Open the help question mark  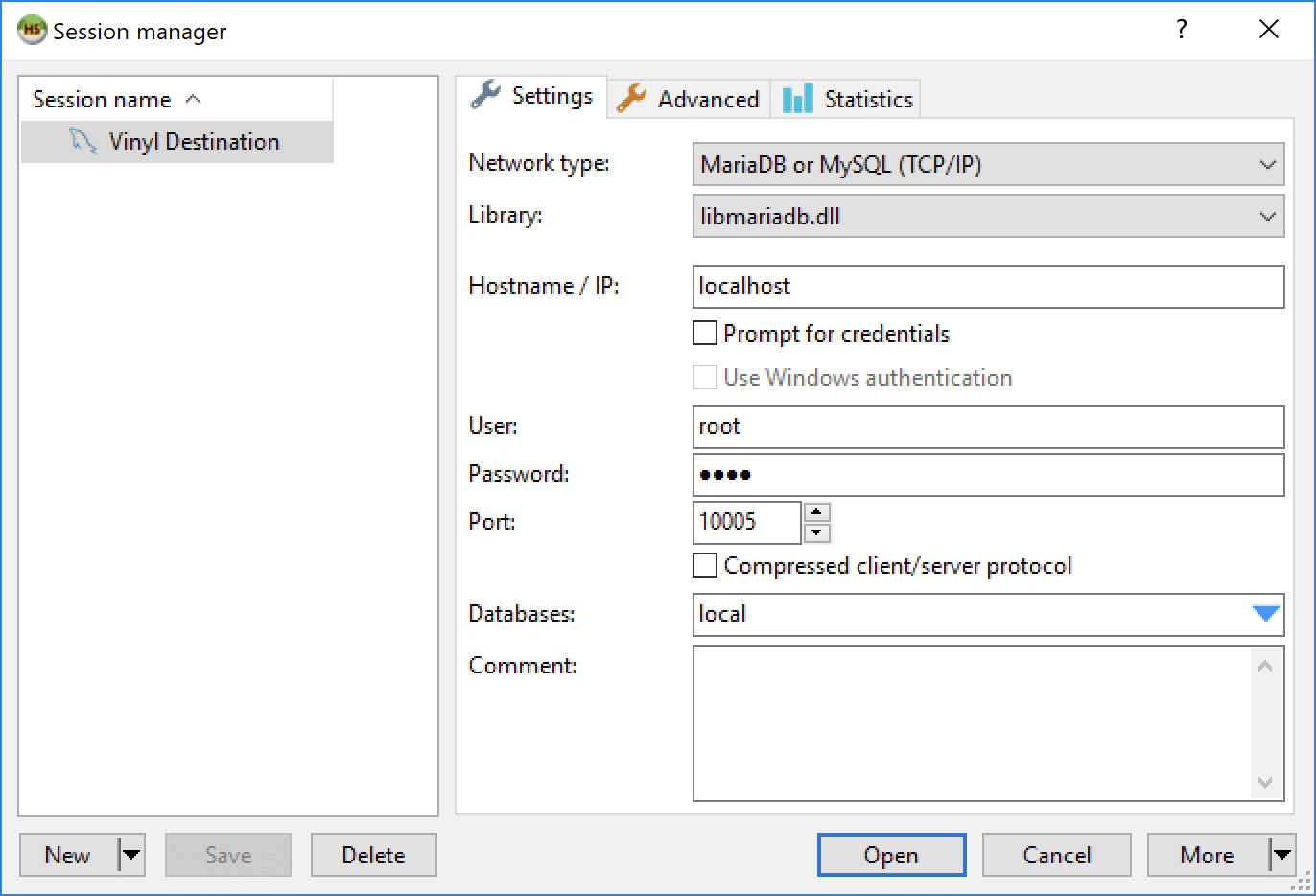tap(1181, 30)
